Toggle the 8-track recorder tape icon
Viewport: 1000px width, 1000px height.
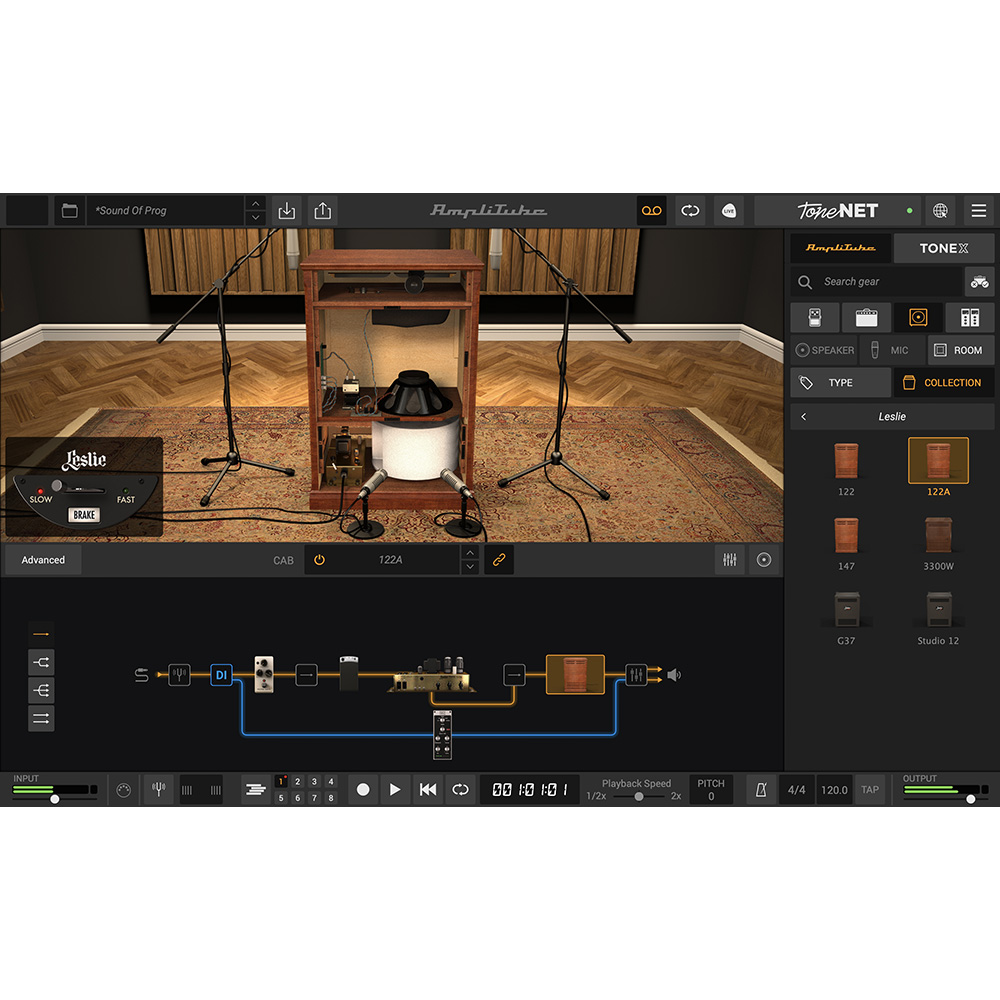(651, 210)
